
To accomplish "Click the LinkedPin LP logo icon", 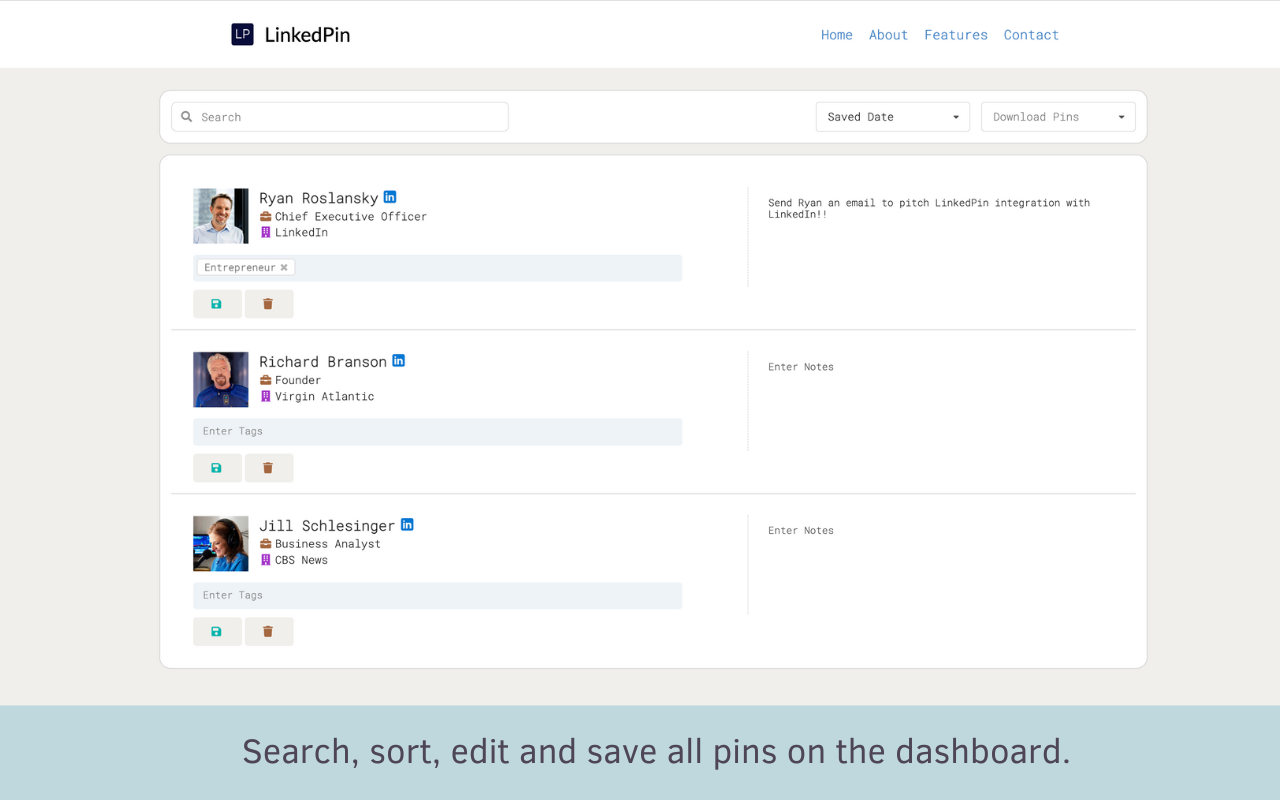I will coord(242,35).
